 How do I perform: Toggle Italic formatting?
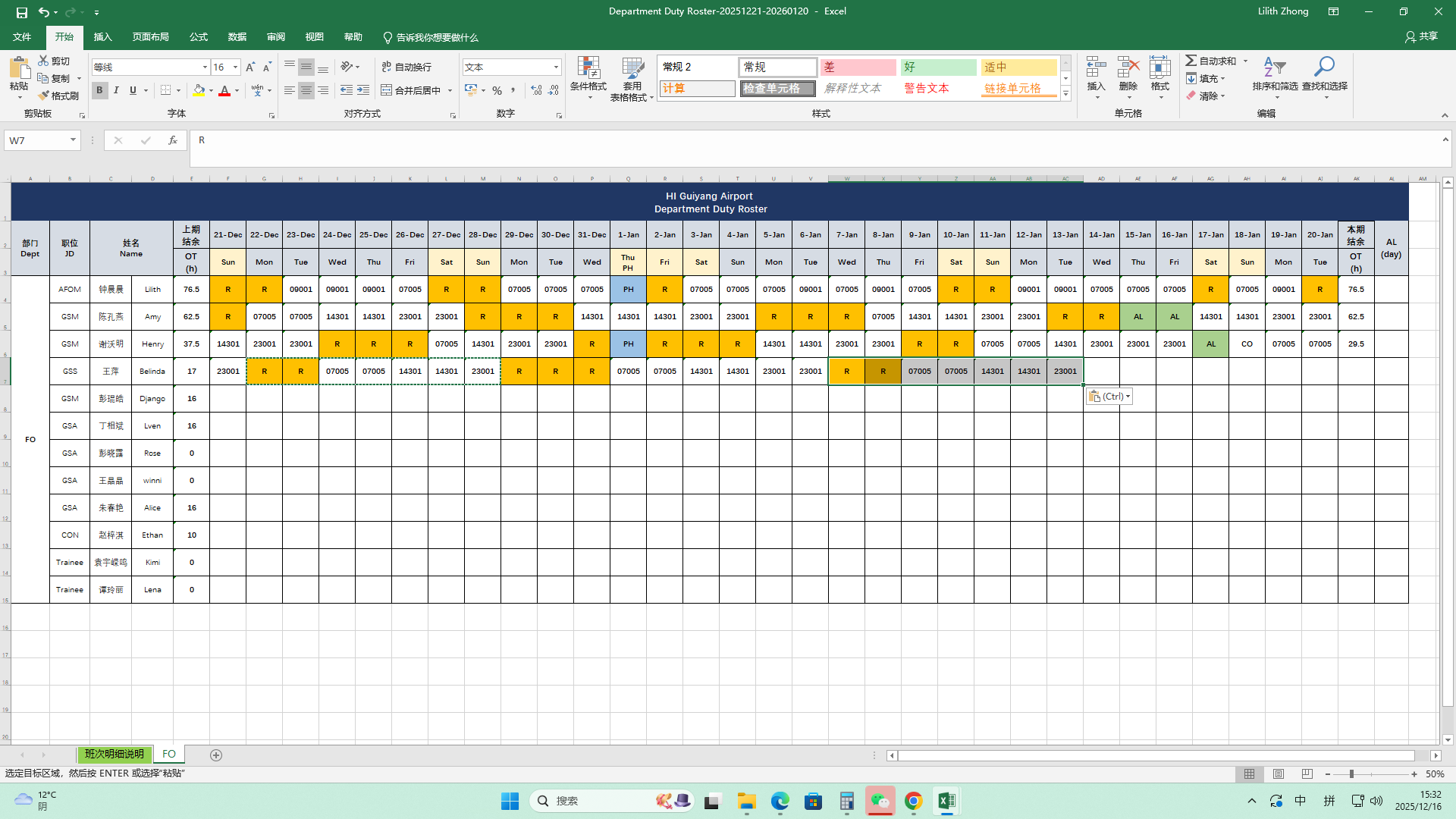tap(116, 90)
